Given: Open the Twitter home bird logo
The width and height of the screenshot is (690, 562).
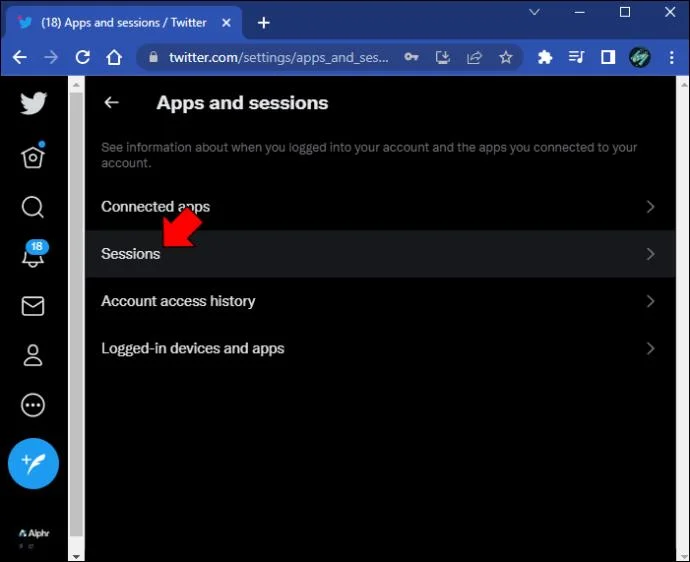Looking at the screenshot, I should [33, 103].
